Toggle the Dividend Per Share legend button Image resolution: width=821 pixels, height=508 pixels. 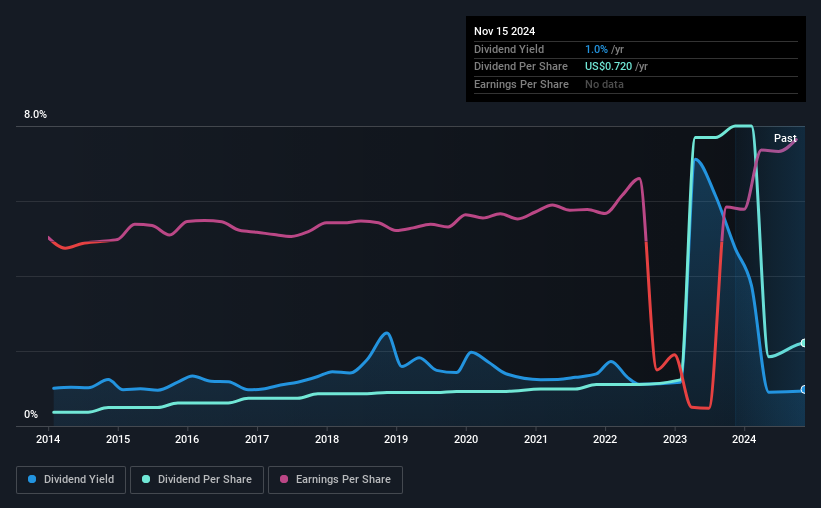[x=197, y=480]
